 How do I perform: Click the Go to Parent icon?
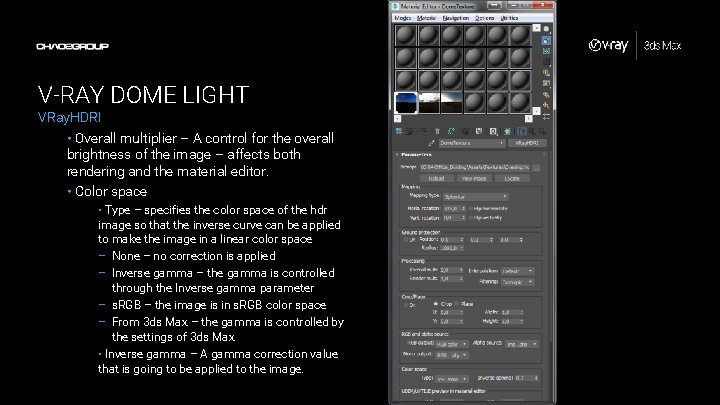532,132
